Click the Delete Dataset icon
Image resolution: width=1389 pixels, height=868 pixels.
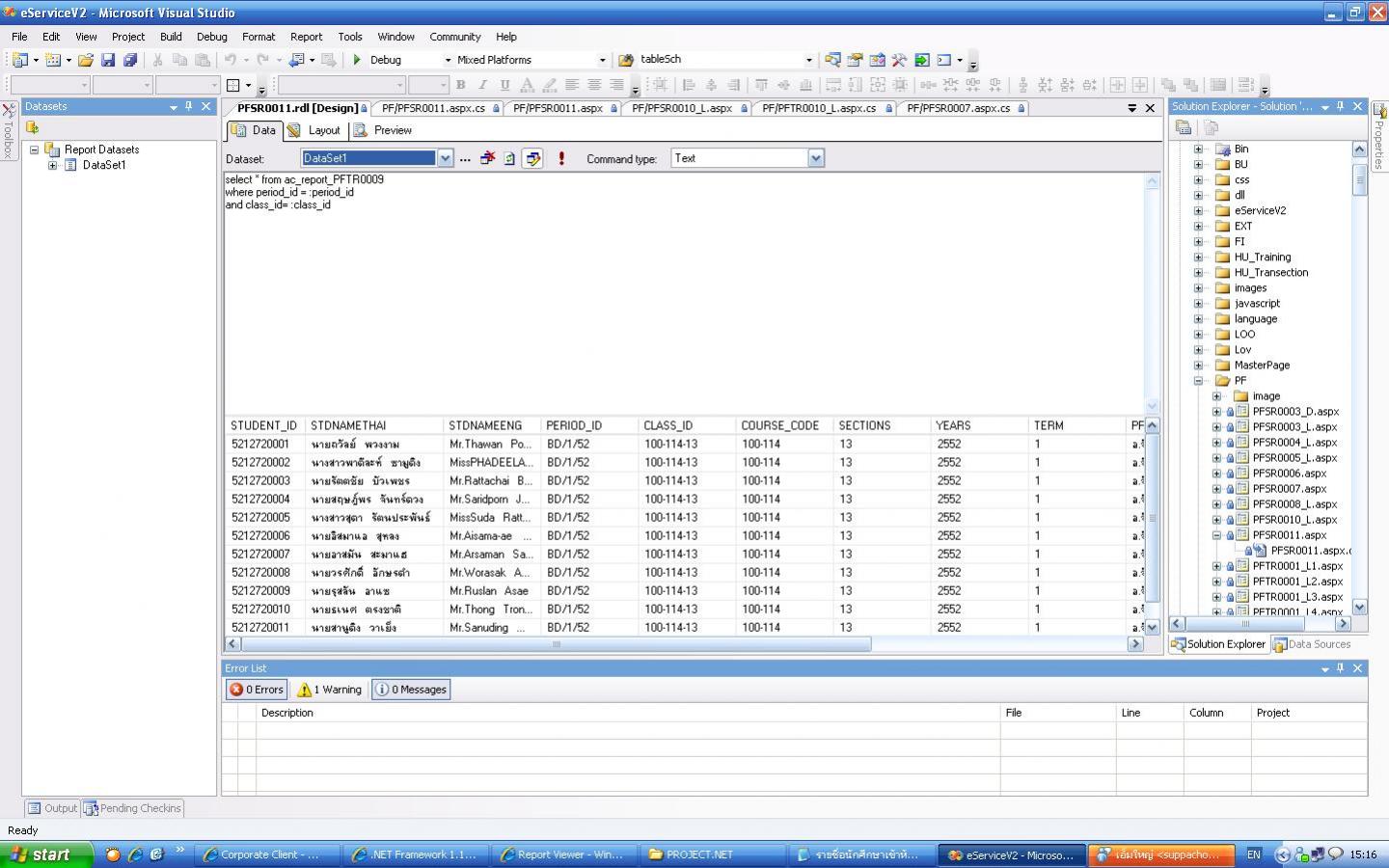tap(488, 158)
